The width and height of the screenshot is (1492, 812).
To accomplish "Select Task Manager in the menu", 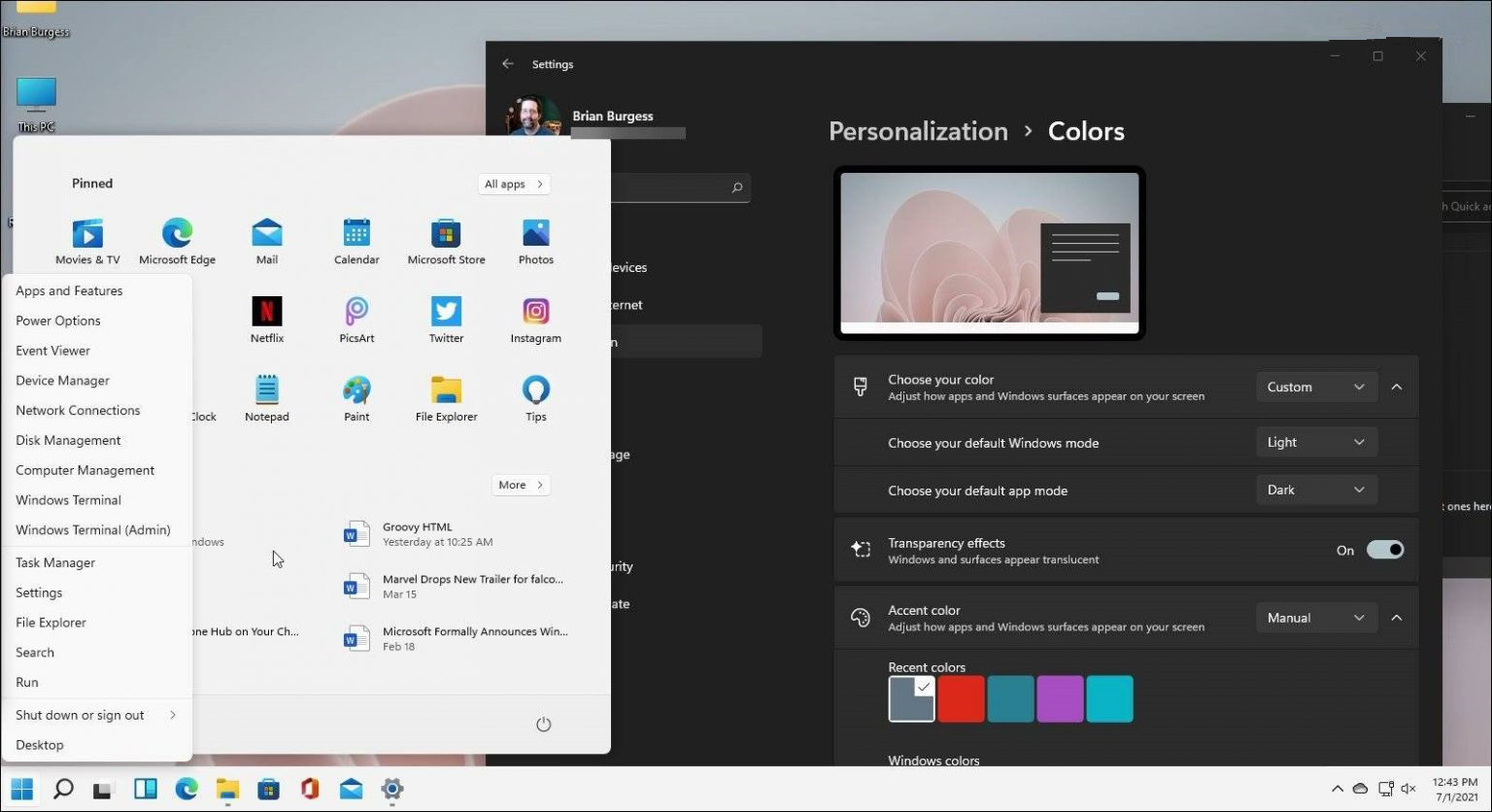I will [x=55, y=562].
